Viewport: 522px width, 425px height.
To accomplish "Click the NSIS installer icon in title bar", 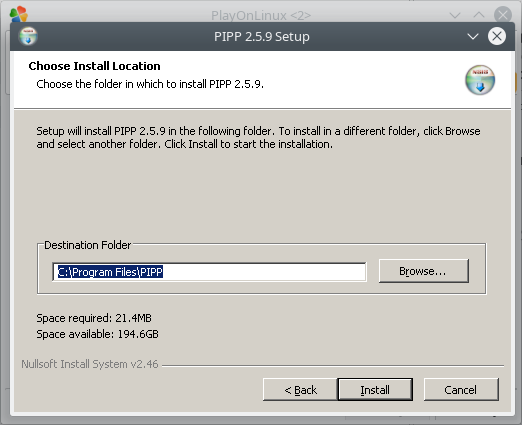I will click(x=28, y=36).
